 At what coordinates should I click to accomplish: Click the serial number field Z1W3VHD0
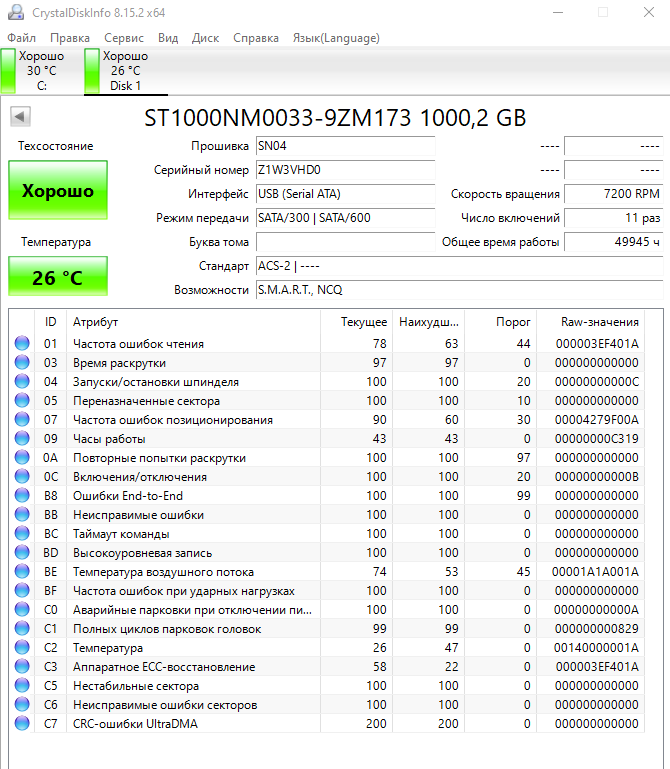point(345,170)
